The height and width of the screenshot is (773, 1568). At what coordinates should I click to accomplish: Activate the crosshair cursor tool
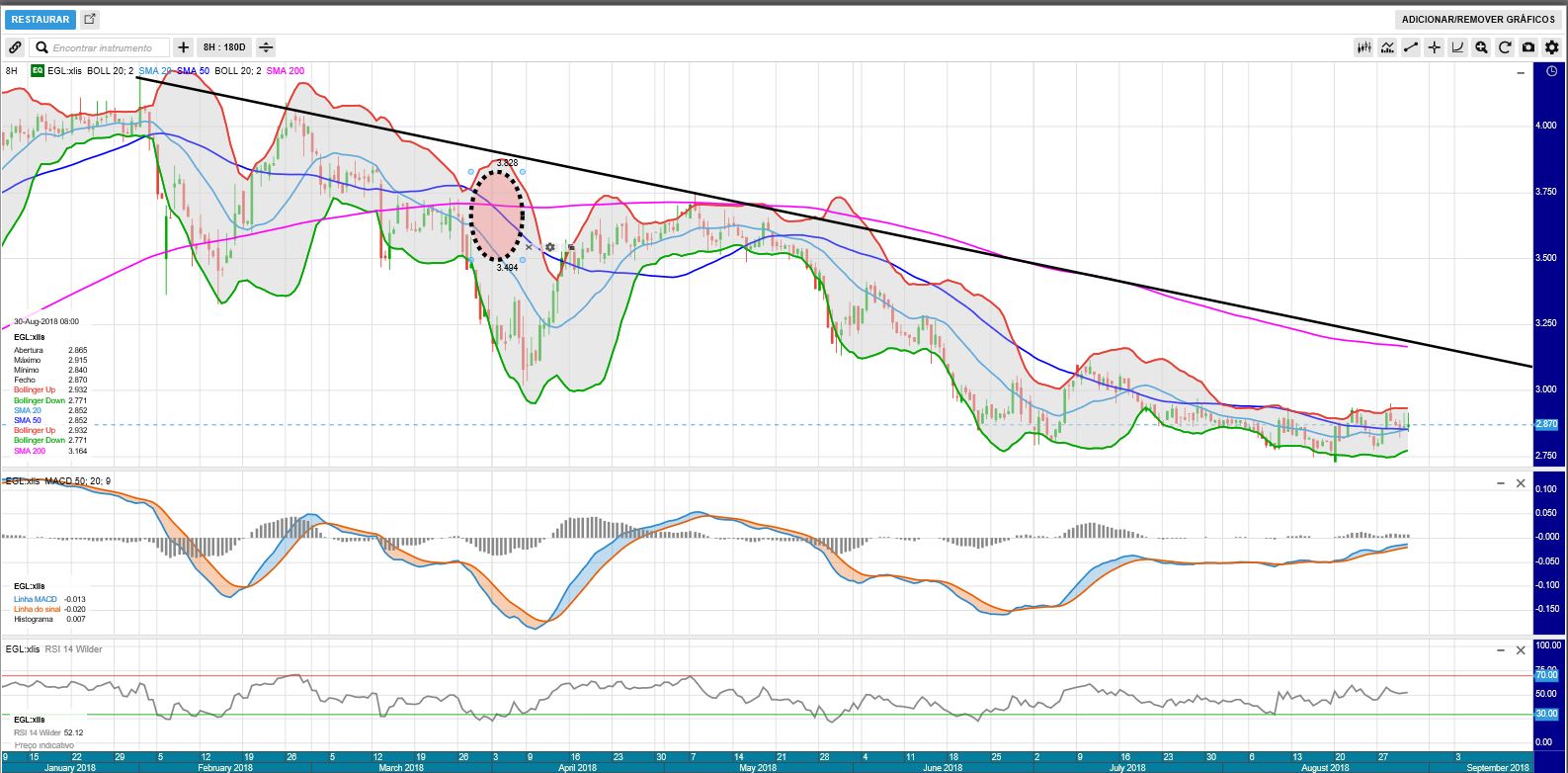coord(1434,47)
